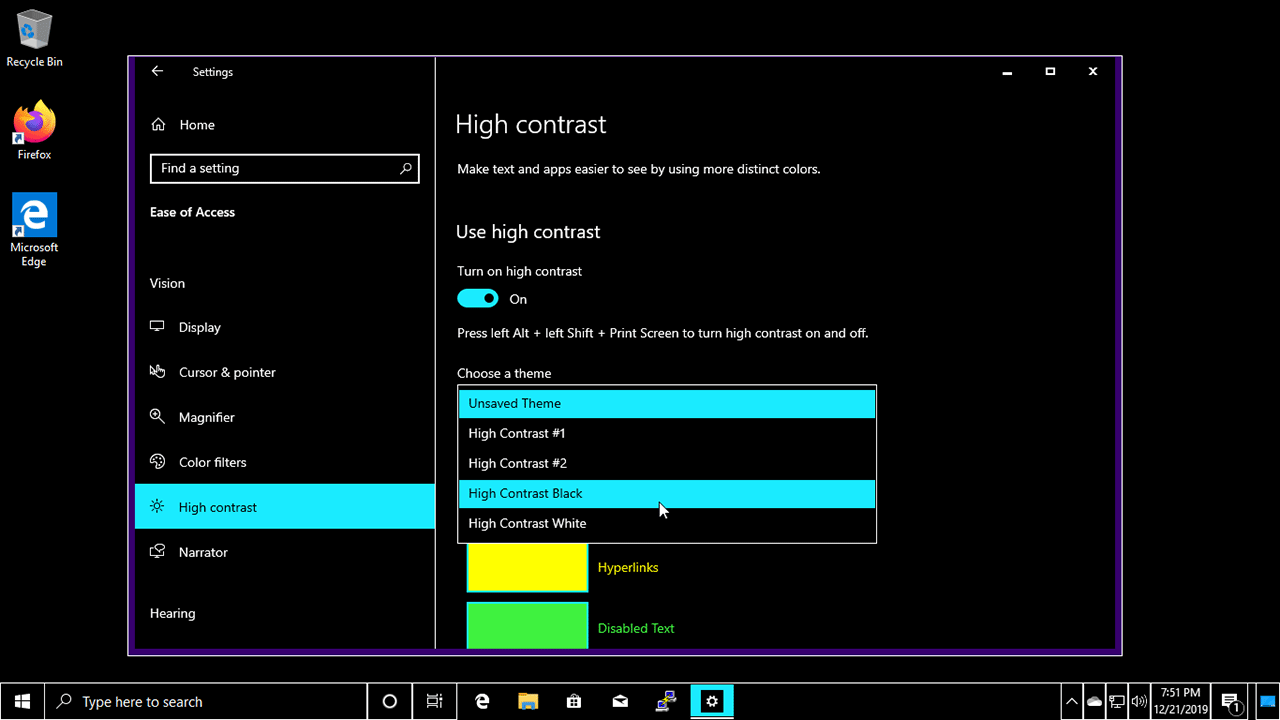Open the Recycle Bin desktop icon
The width and height of the screenshot is (1280, 720).
click(x=34, y=39)
